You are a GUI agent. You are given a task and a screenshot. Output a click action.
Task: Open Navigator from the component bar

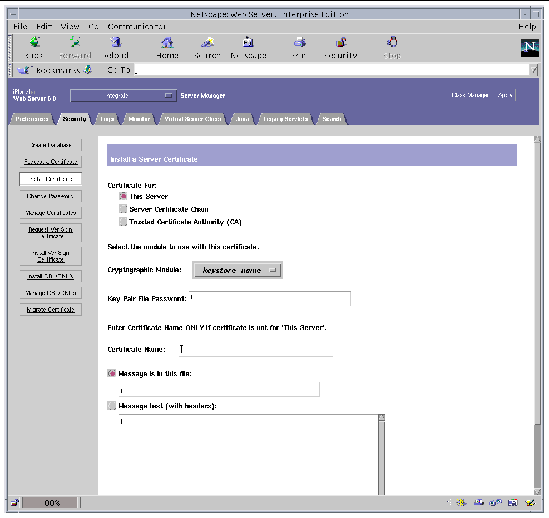tap(461, 503)
